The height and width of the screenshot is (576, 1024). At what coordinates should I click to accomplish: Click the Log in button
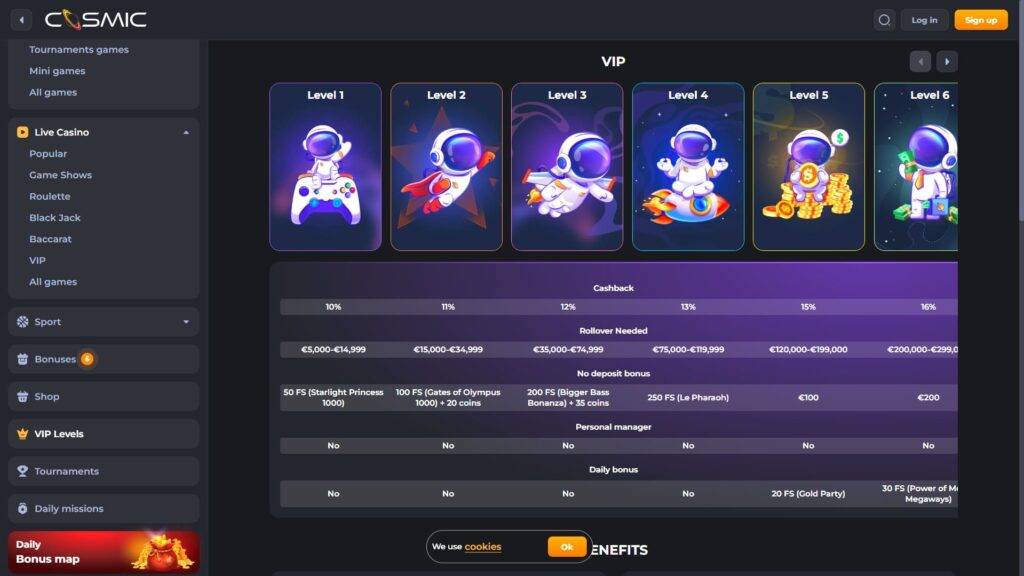pos(924,20)
